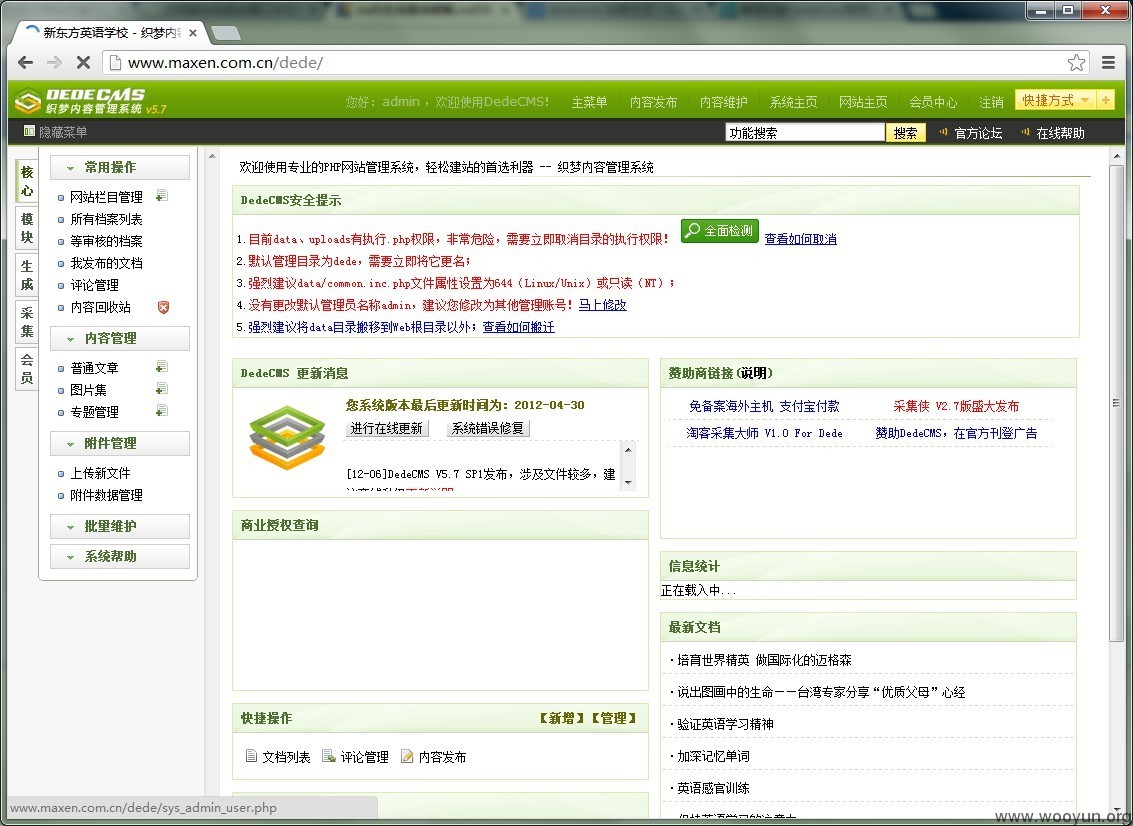1133x826 pixels.
Task: Open 系统主页 in top navigation
Action: pos(793,103)
